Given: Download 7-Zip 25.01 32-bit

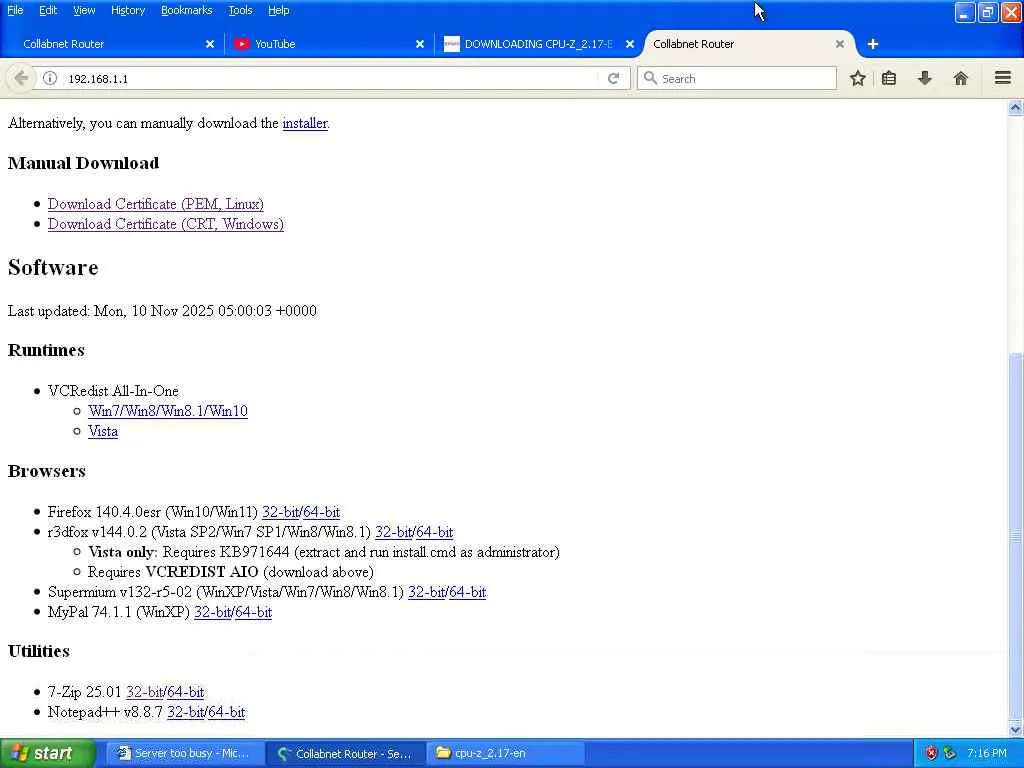Looking at the screenshot, I should (144, 692).
